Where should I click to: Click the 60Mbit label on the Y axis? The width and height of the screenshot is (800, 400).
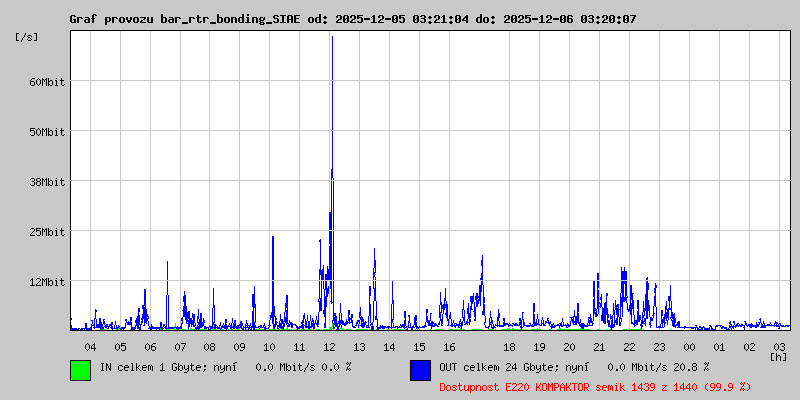(x=47, y=81)
